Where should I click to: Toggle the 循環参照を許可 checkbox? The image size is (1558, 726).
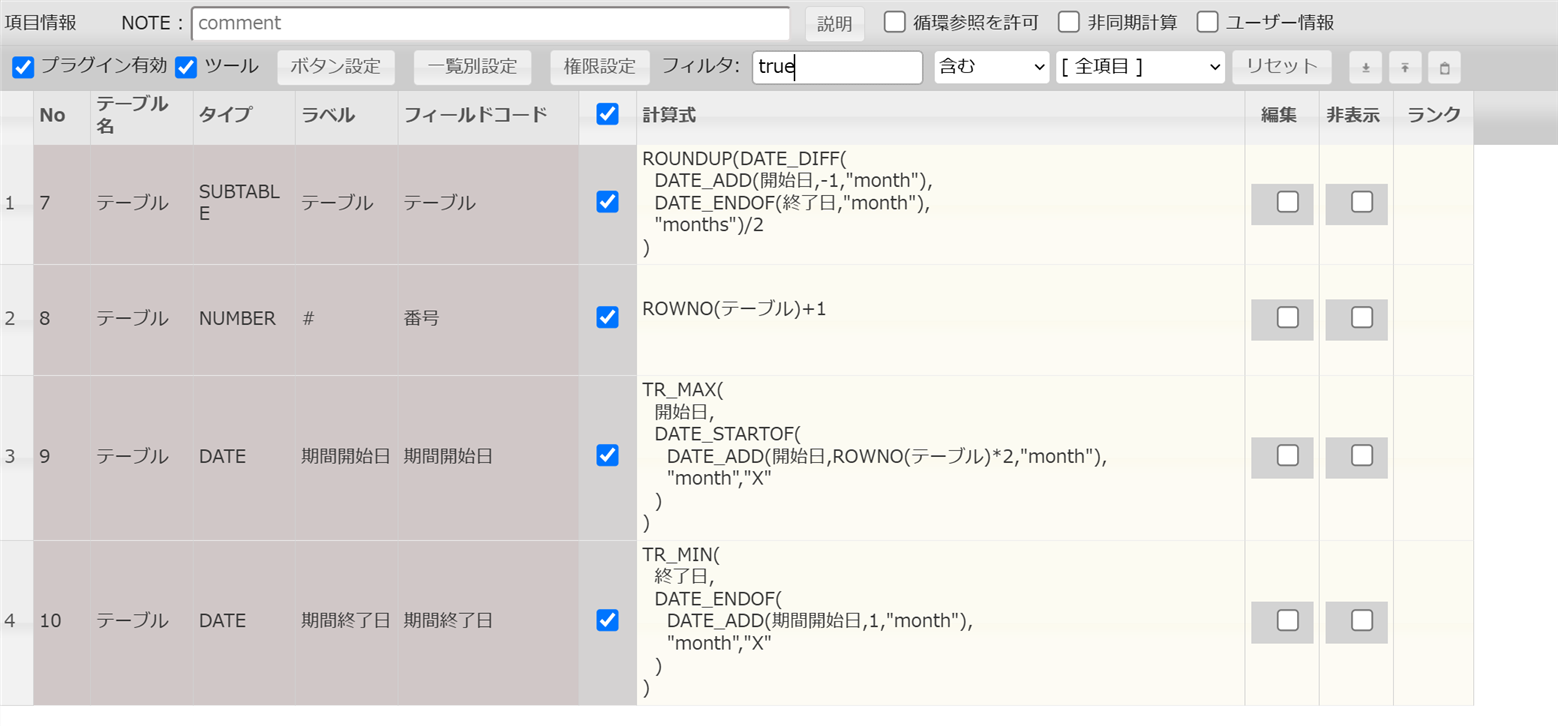[895, 22]
